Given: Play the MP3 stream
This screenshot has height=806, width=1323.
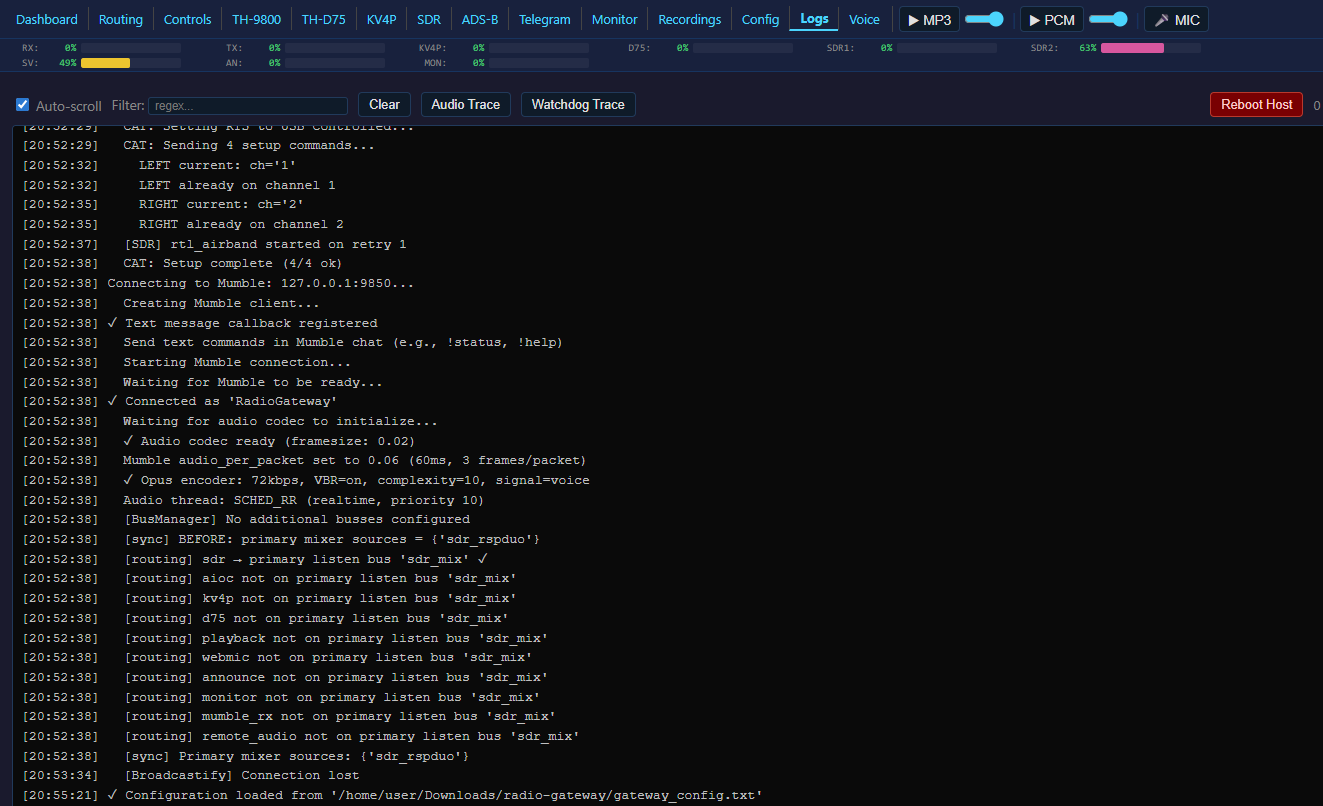Looking at the screenshot, I should pos(929,19).
